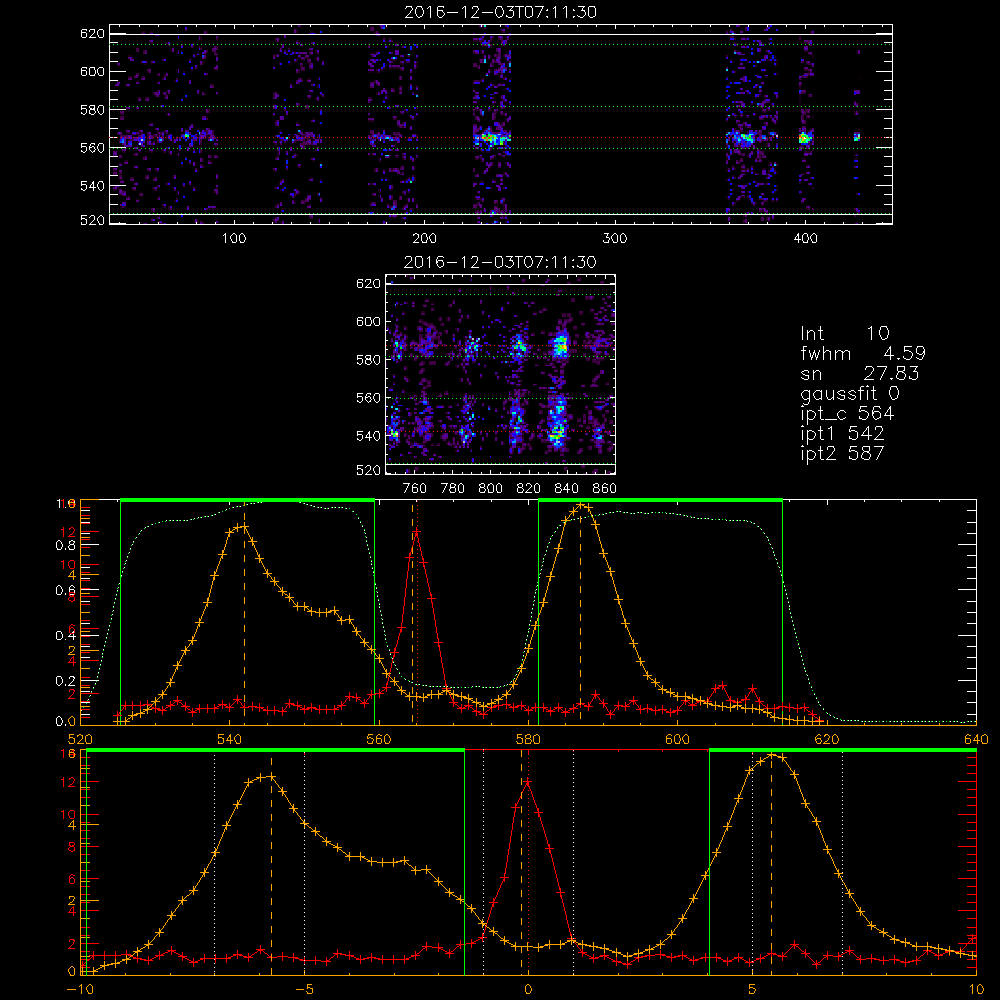Click the brightest blob near 840 in middle image
The image size is (1000, 1000).
(x=560, y=346)
